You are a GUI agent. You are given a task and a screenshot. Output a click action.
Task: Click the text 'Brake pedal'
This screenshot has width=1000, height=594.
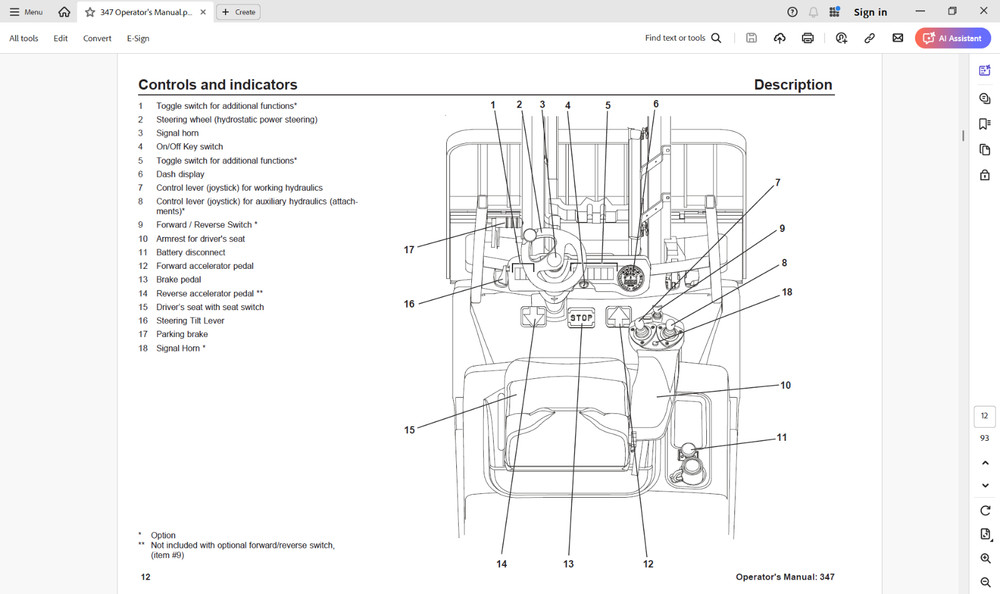179,279
